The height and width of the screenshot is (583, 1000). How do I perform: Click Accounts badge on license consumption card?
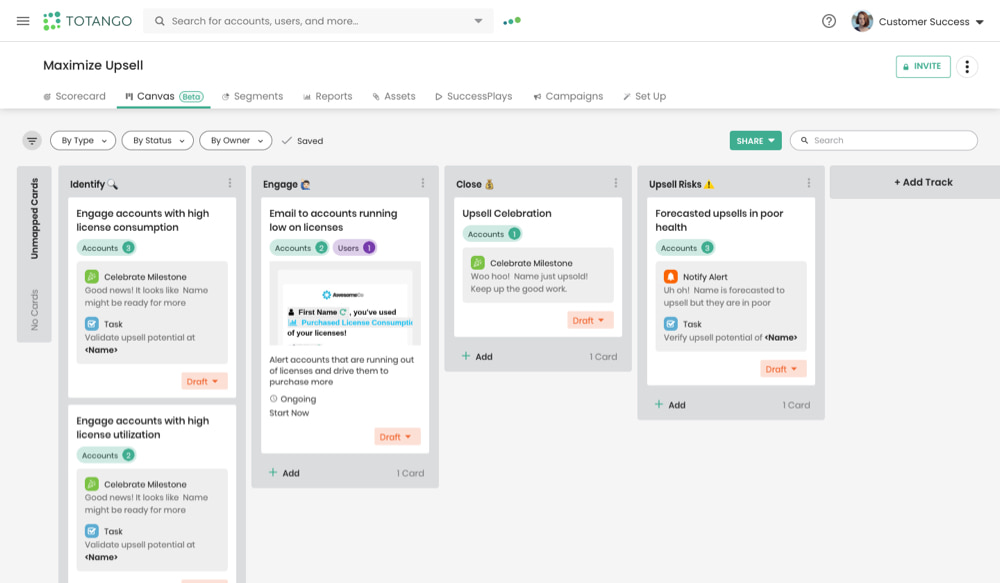point(107,247)
